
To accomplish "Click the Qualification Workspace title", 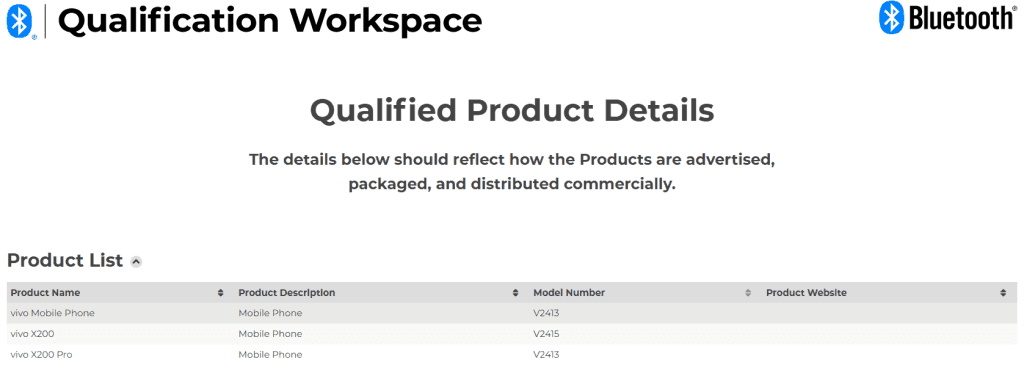I will tap(270, 21).
